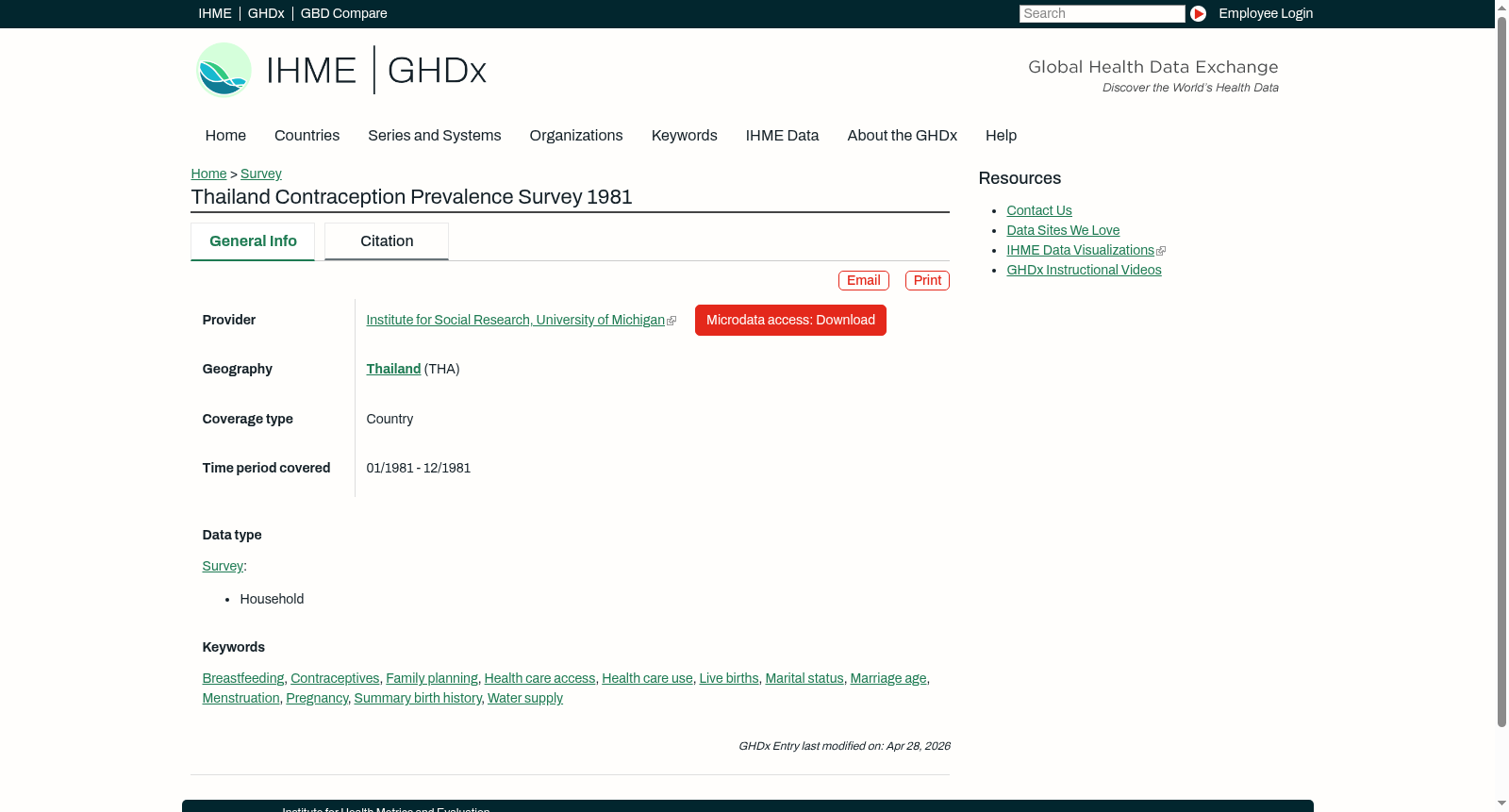The image size is (1509, 812).
Task: Open Family planning keyword link
Action: click(432, 678)
